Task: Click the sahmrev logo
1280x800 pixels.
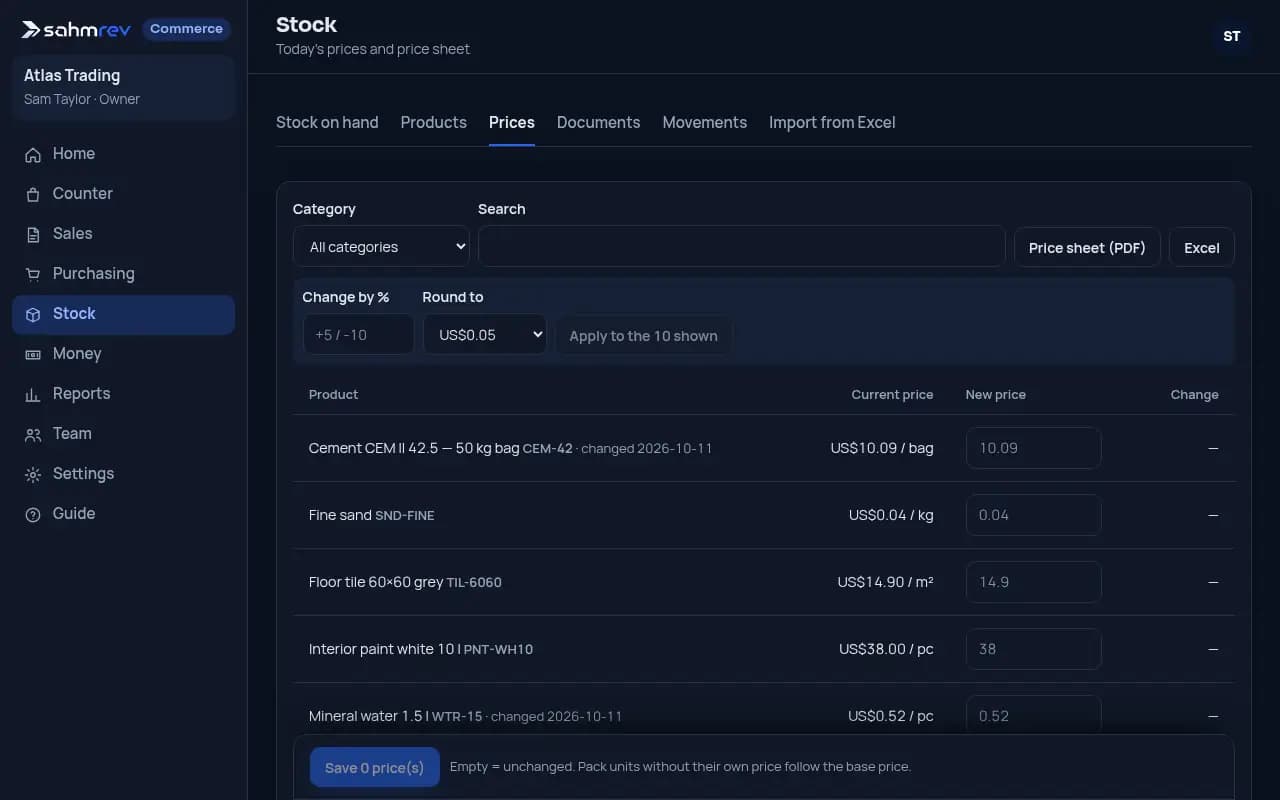Action: [x=77, y=29]
